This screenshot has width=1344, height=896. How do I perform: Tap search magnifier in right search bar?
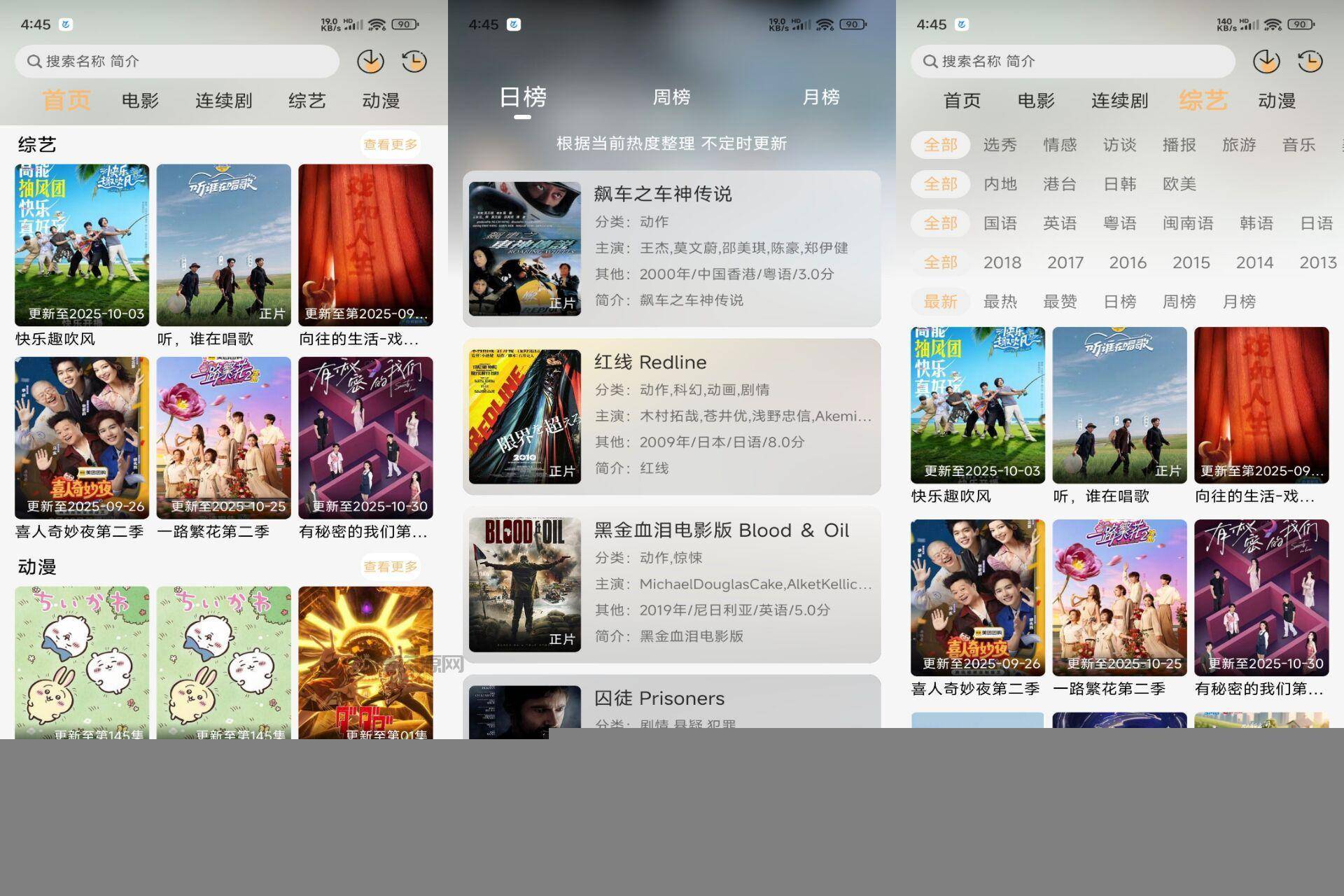[930, 62]
